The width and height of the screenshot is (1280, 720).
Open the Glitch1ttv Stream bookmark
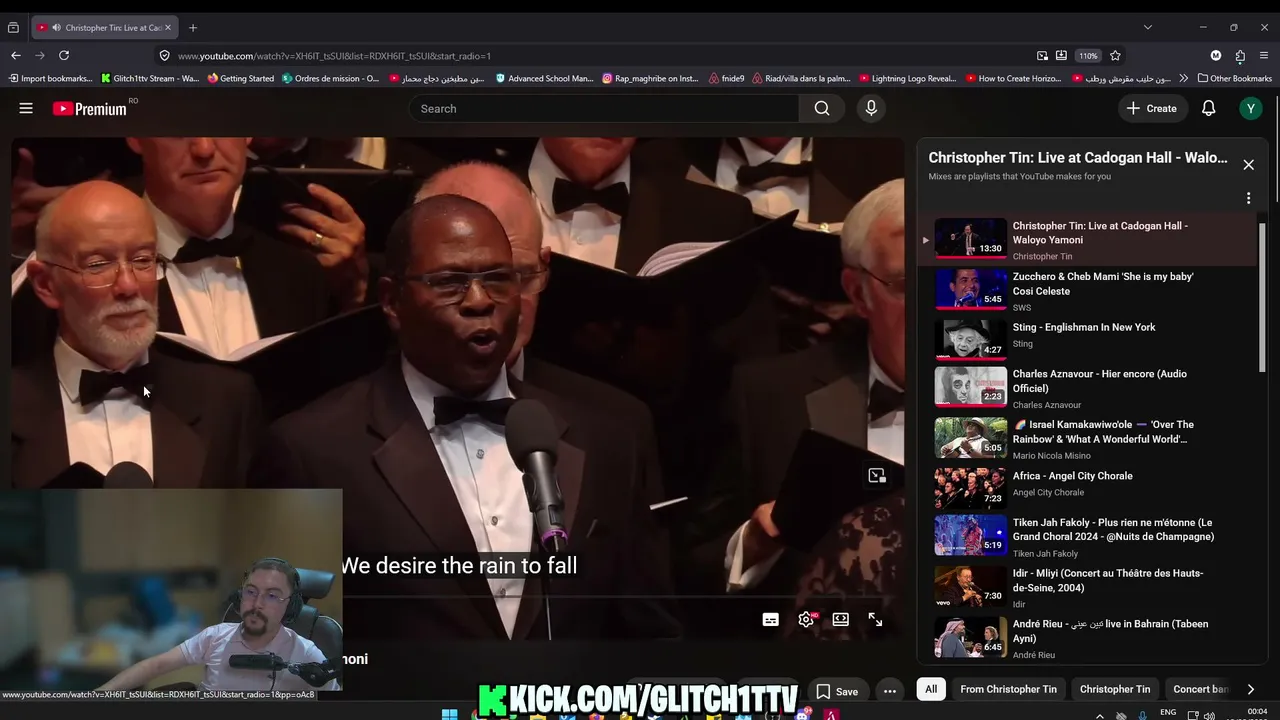tap(150, 78)
